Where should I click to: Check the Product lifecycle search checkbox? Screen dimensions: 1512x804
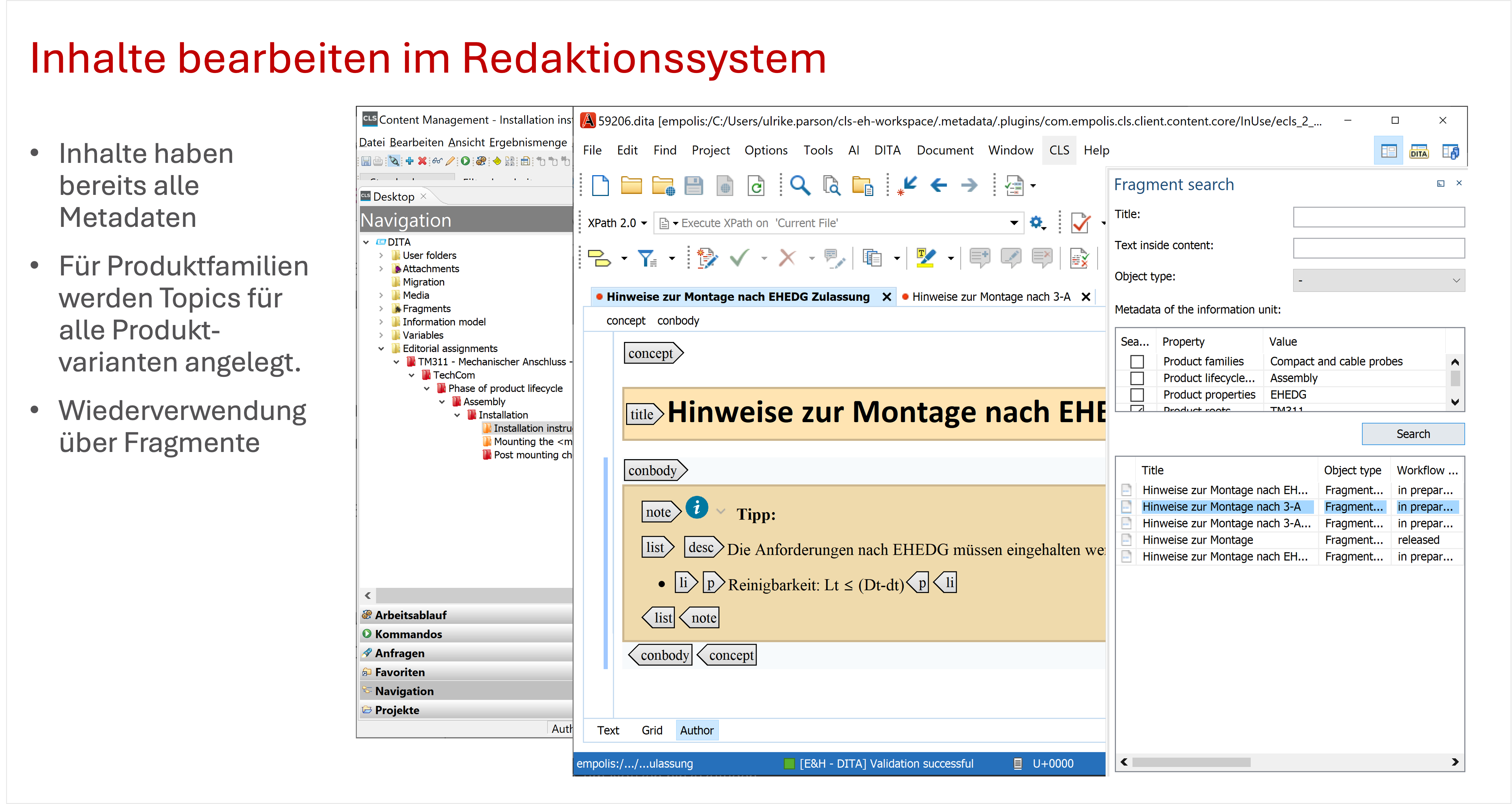(1137, 378)
